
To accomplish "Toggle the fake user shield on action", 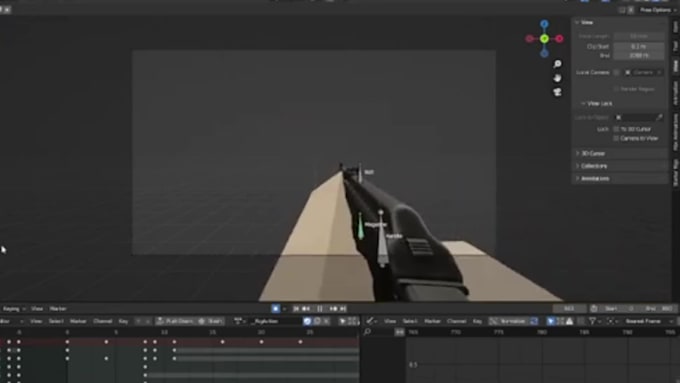I will click(x=307, y=321).
